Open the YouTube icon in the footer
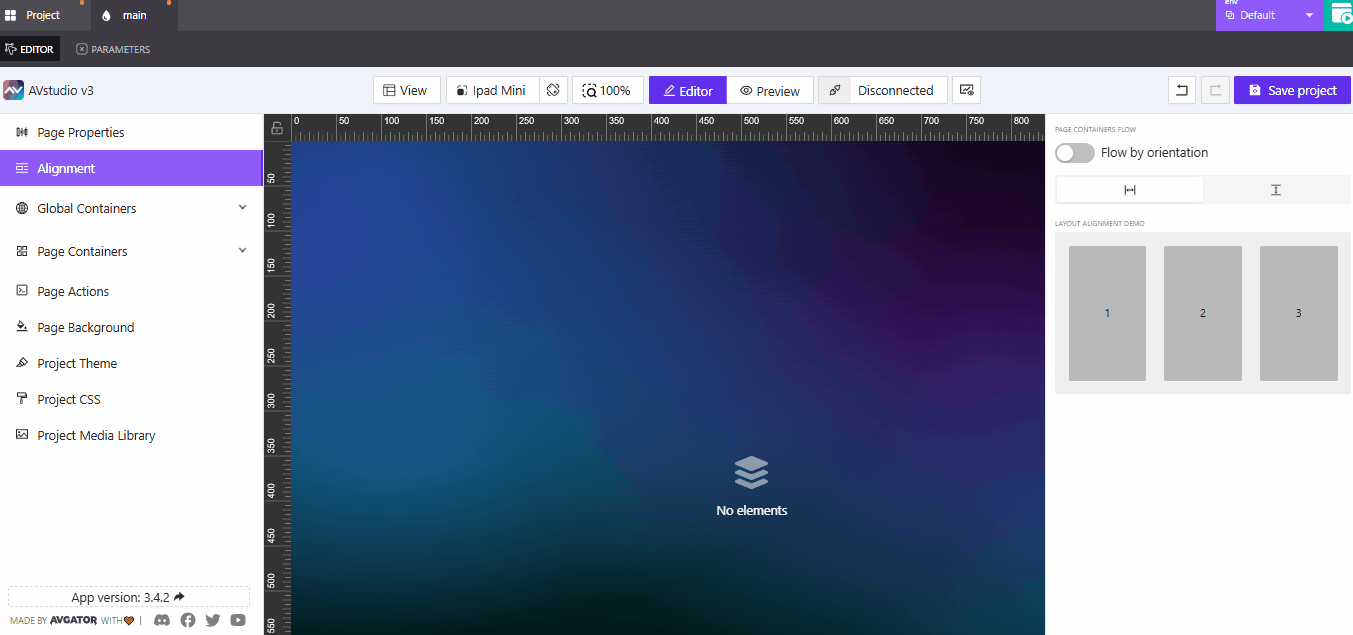This screenshot has width=1353, height=635. 238,620
